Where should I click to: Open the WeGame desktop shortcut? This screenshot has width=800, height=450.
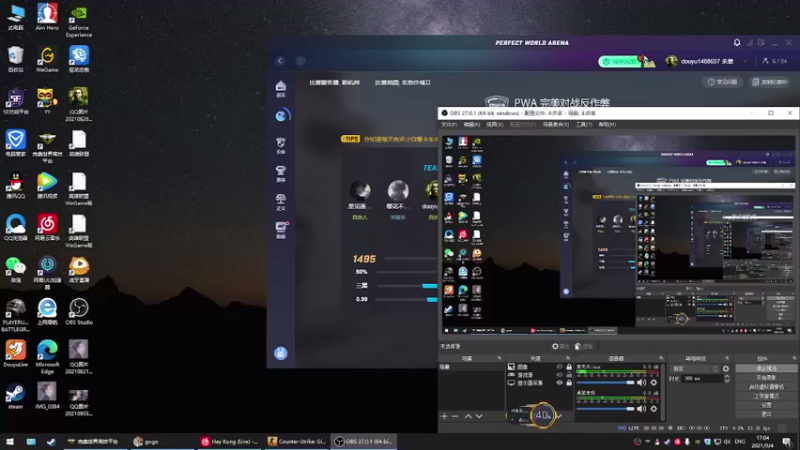[47, 59]
